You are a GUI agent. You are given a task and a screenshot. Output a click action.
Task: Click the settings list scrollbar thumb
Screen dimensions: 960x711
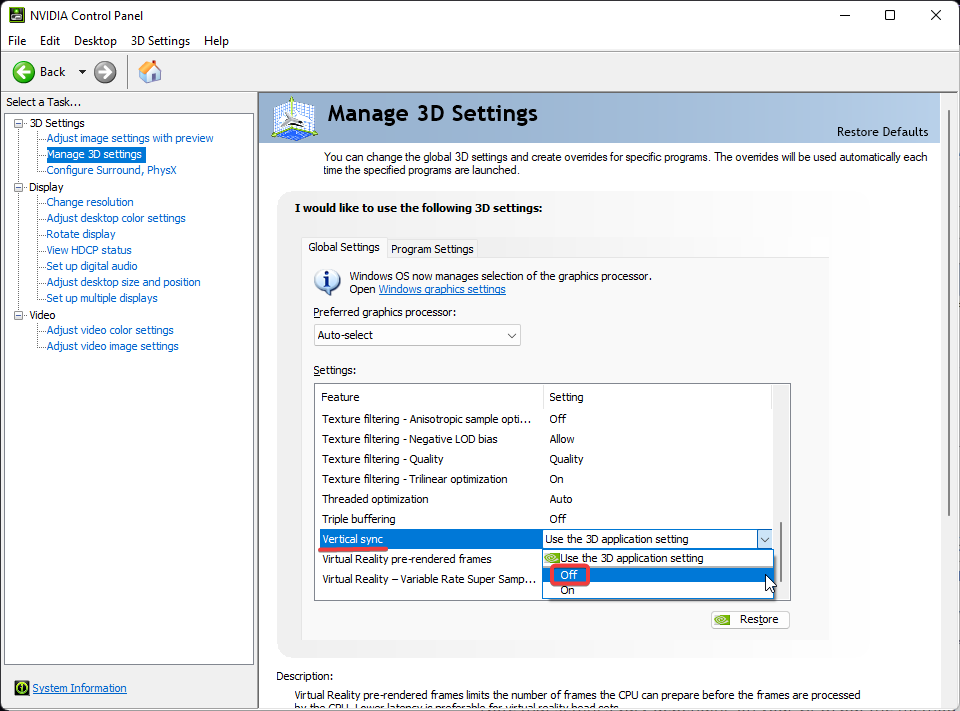point(781,552)
